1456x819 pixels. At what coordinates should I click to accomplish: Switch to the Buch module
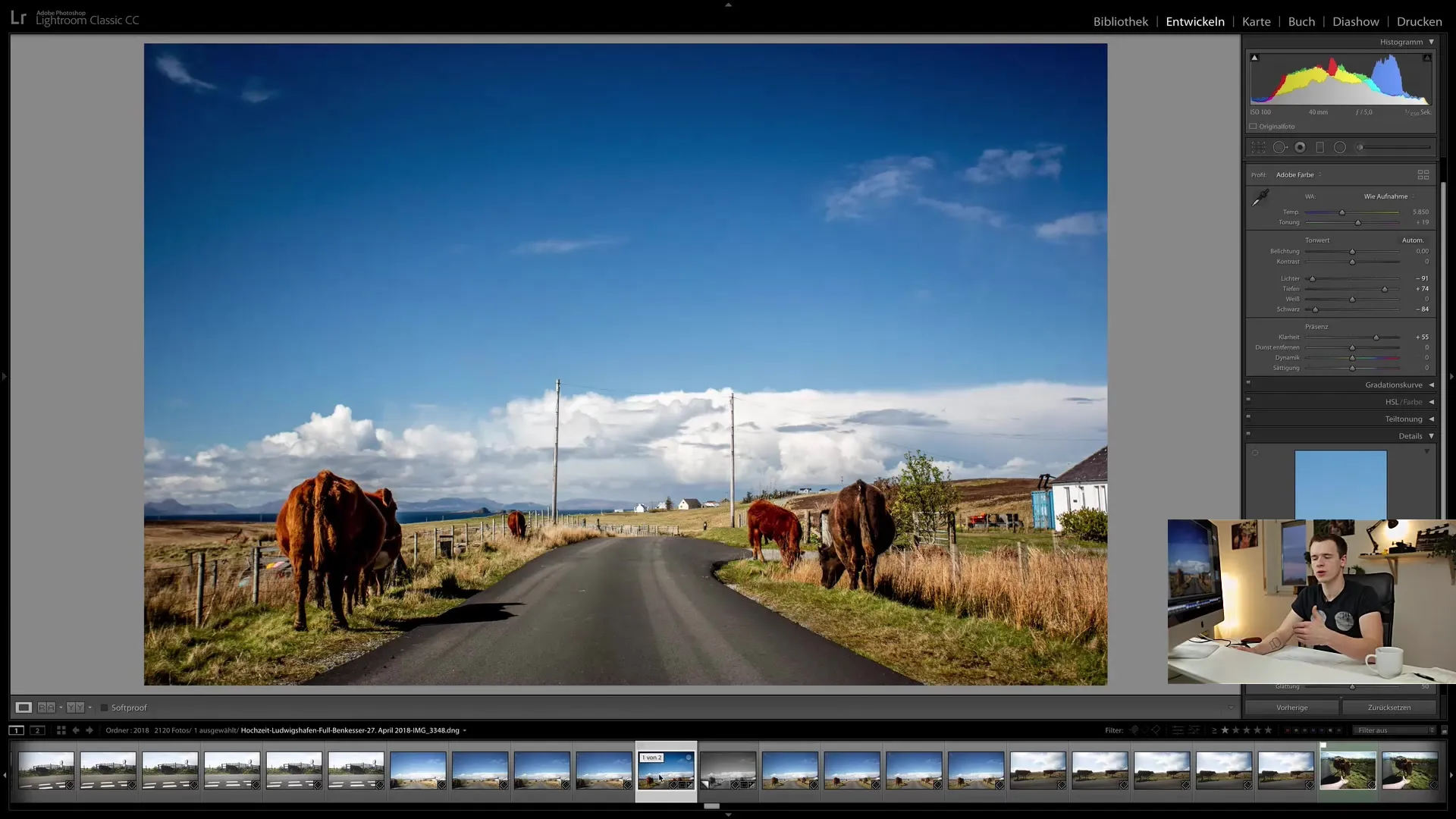pyautogui.click(x=1301, y=22)
